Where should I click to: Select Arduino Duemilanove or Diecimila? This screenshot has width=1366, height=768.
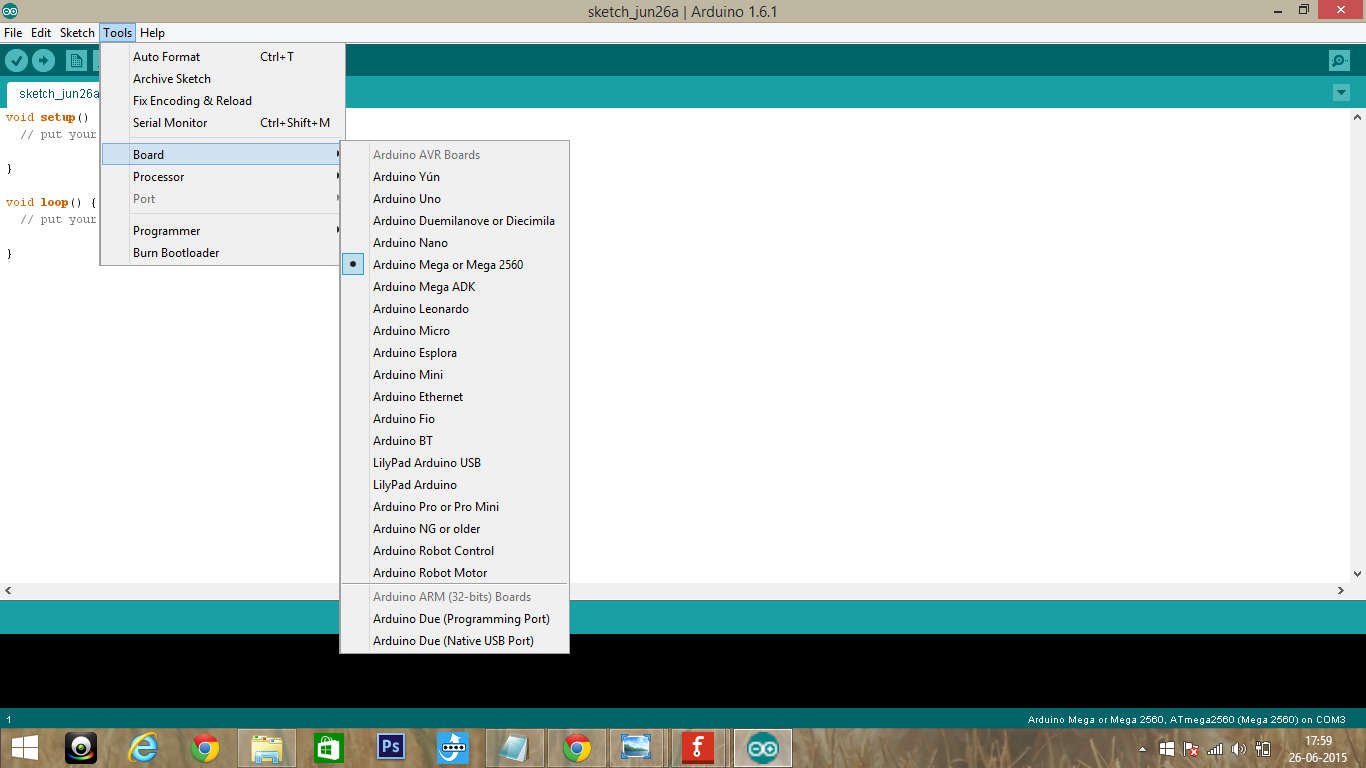pyautogui.click(x=455, y=221)
